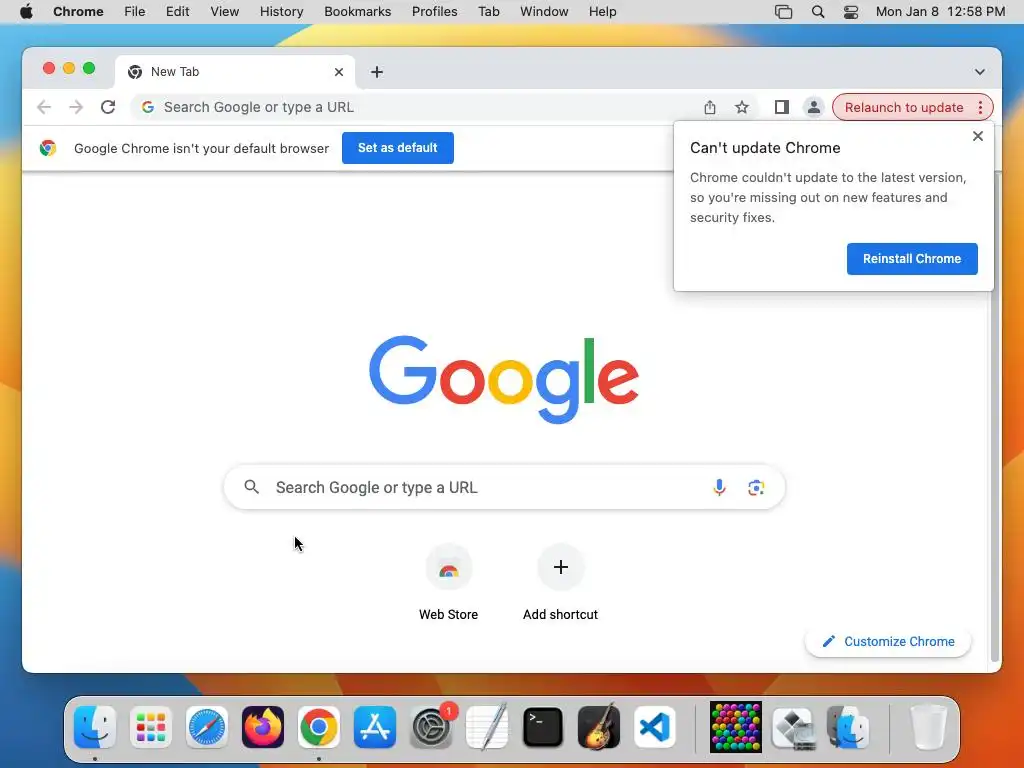Screen dimensions: 1024x768
Task: Open Control Center in menu bar
Action: click(850, 12)
